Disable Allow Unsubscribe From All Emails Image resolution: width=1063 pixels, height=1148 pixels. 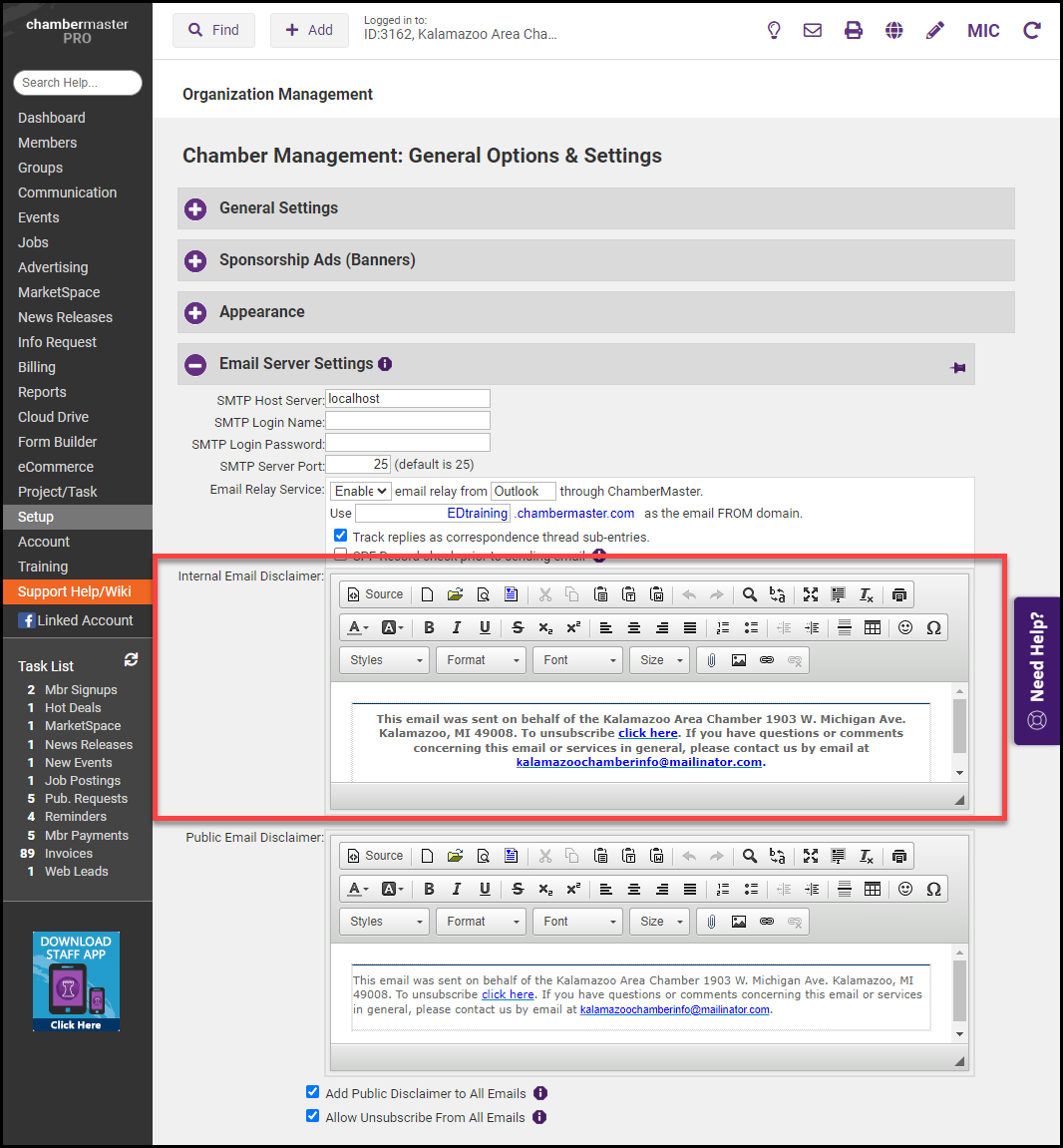tap(312, 1115)
